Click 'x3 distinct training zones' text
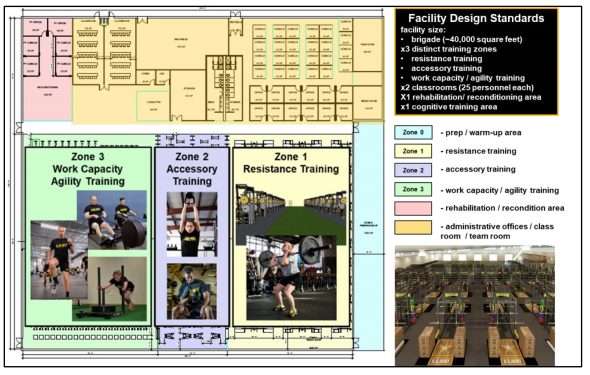This screenshot has width=590, height=375. point(449,49)
